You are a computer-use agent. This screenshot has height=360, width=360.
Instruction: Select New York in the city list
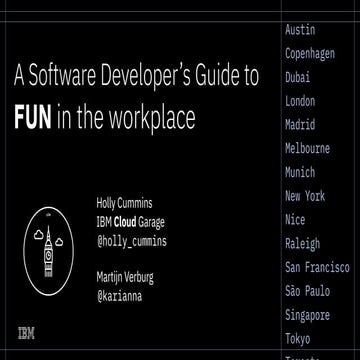pyautogui.click(x=305, y=196)
